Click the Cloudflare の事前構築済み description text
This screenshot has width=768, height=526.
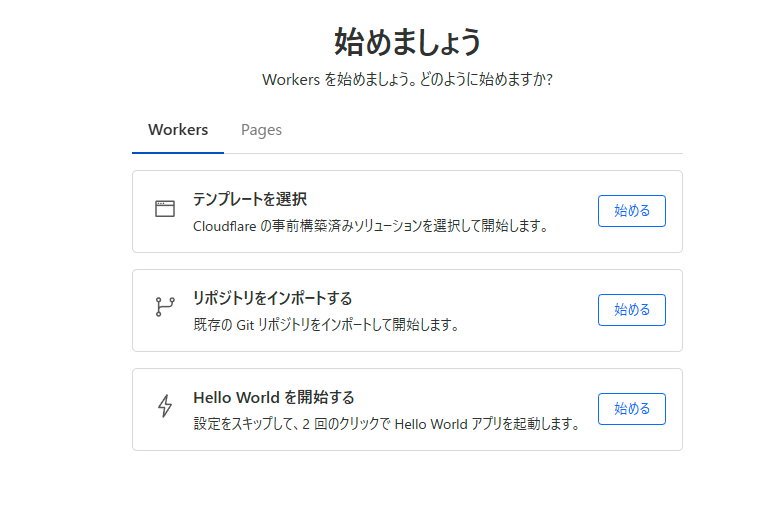pyautogui.click(x=371, y=226)
